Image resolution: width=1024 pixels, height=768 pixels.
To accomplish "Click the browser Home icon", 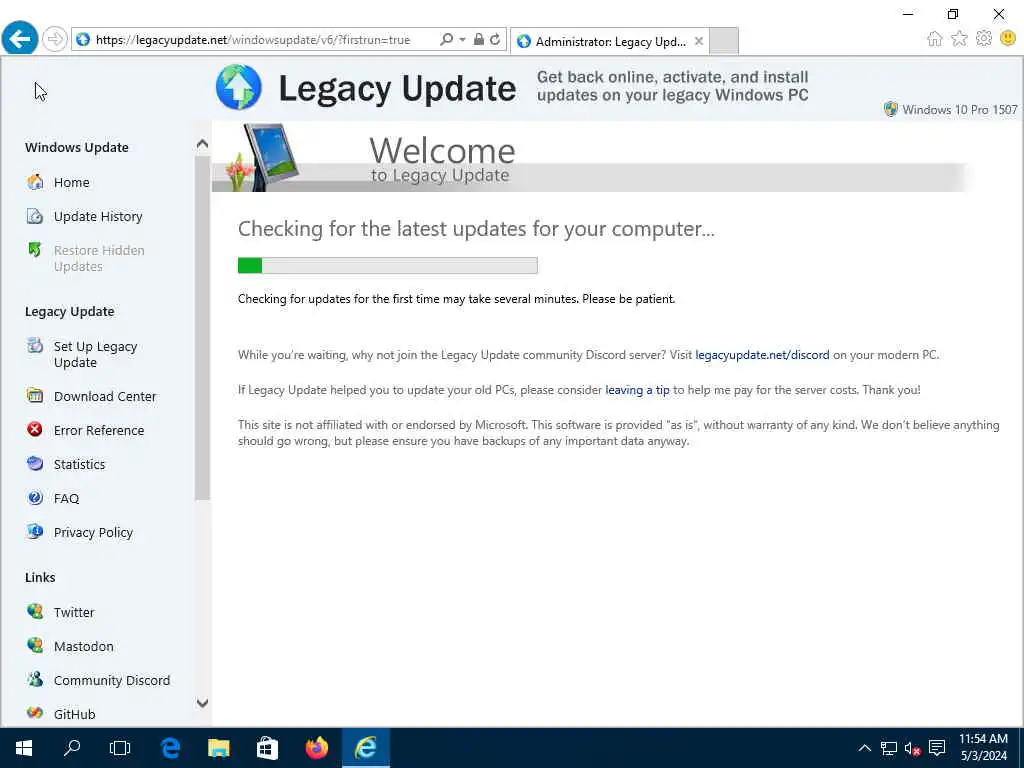I will click(935, 39).
